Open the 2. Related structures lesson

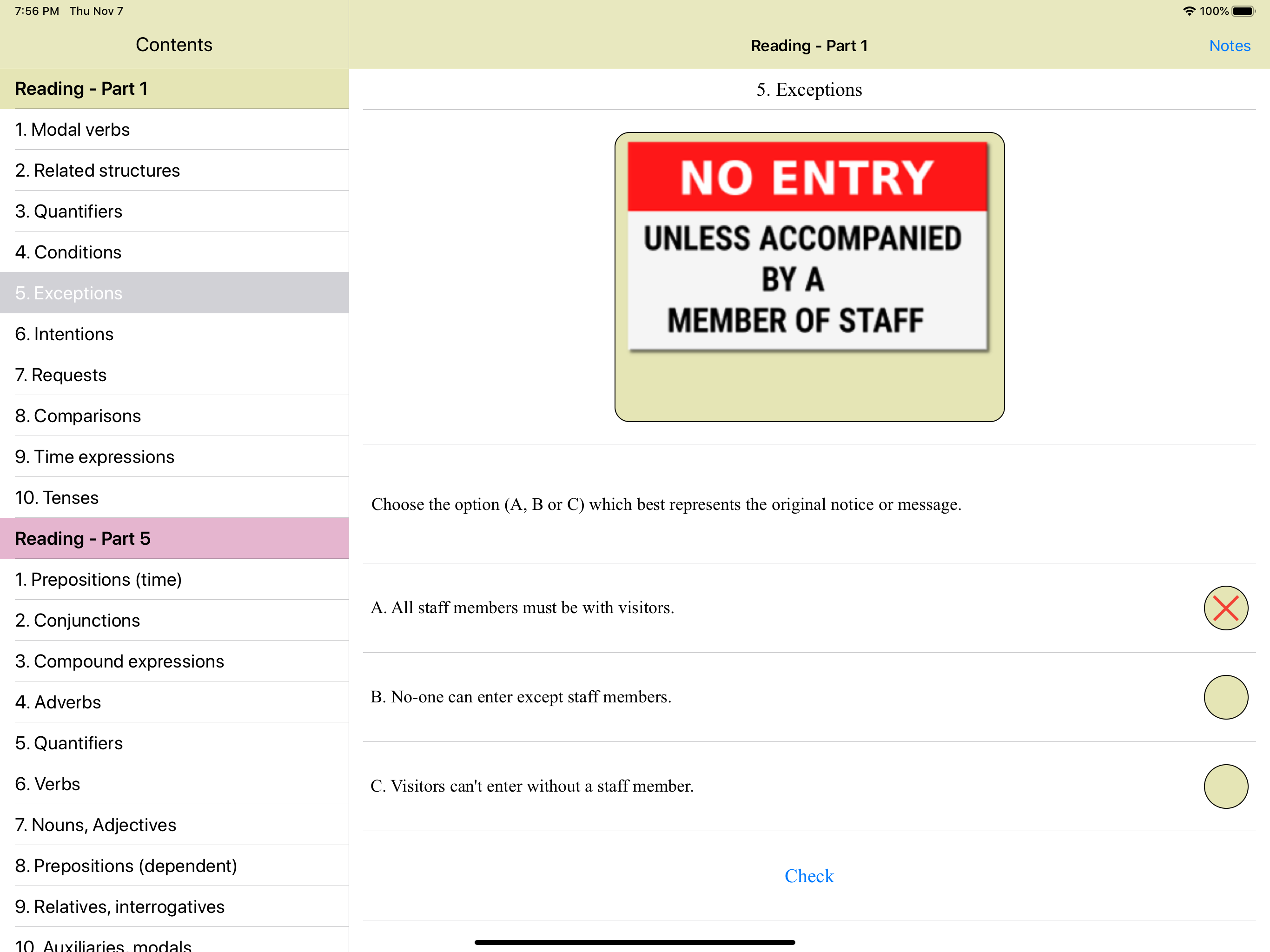[174, 170]
